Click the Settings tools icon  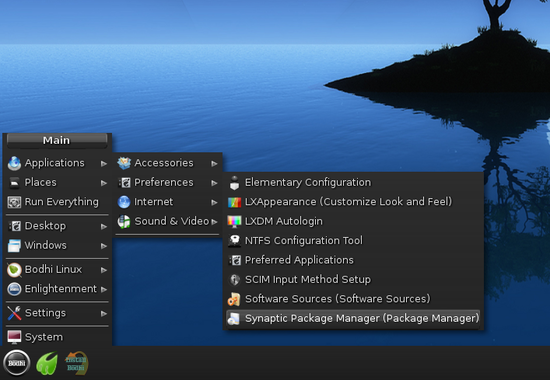[x=14, y=313]
